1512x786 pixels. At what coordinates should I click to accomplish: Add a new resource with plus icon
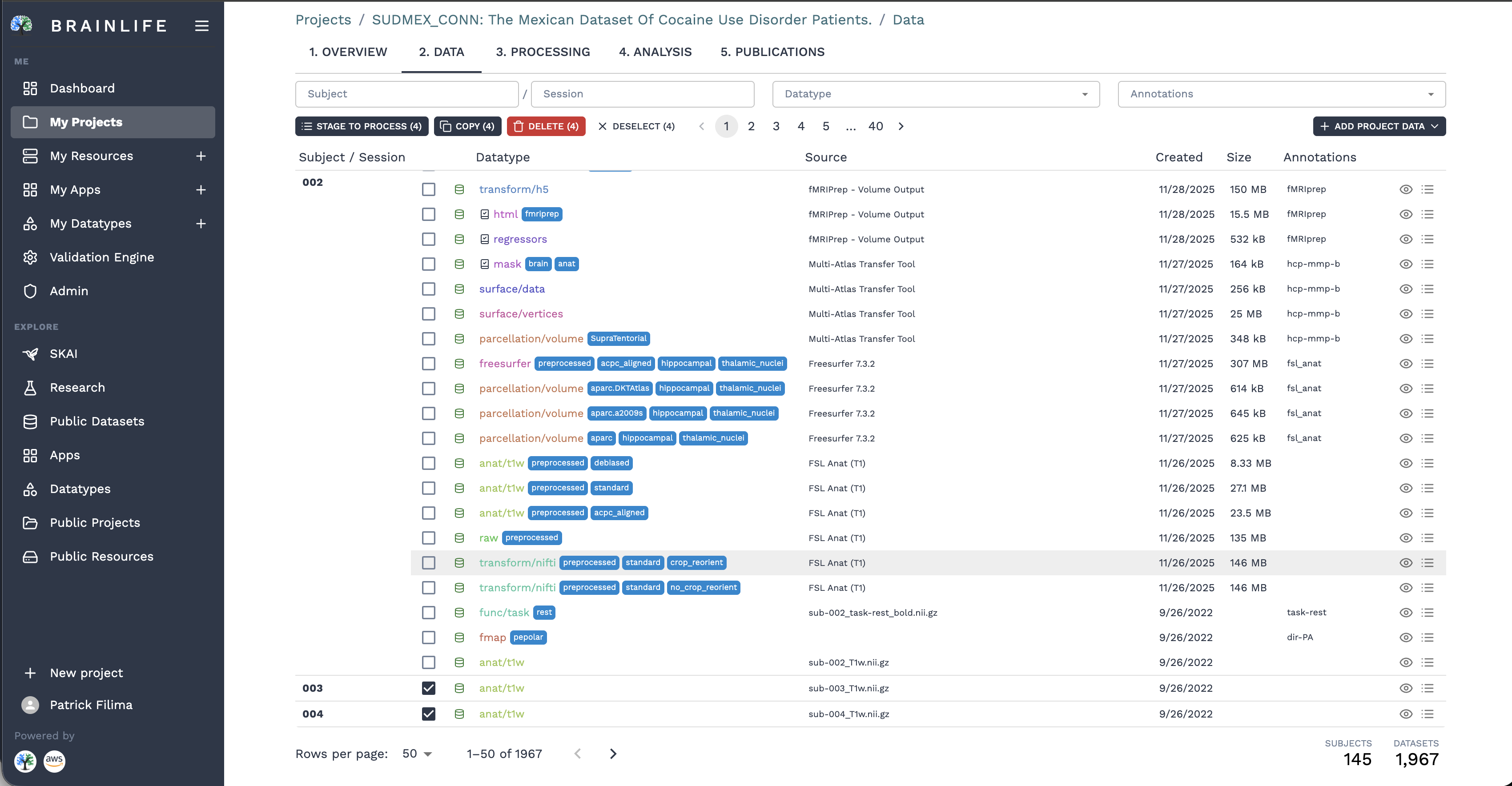[201, 156]
